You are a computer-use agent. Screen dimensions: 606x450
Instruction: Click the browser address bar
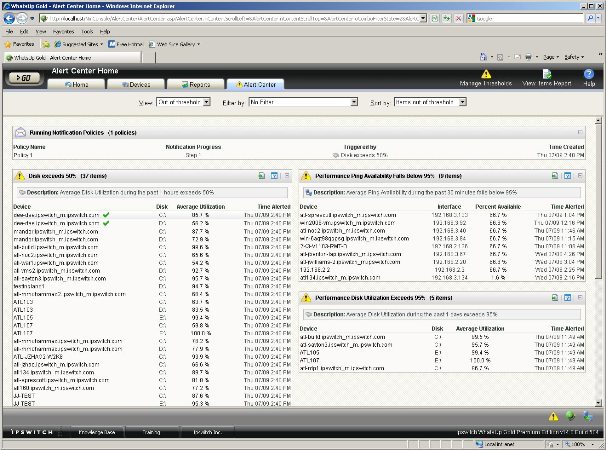pos(230,18)
